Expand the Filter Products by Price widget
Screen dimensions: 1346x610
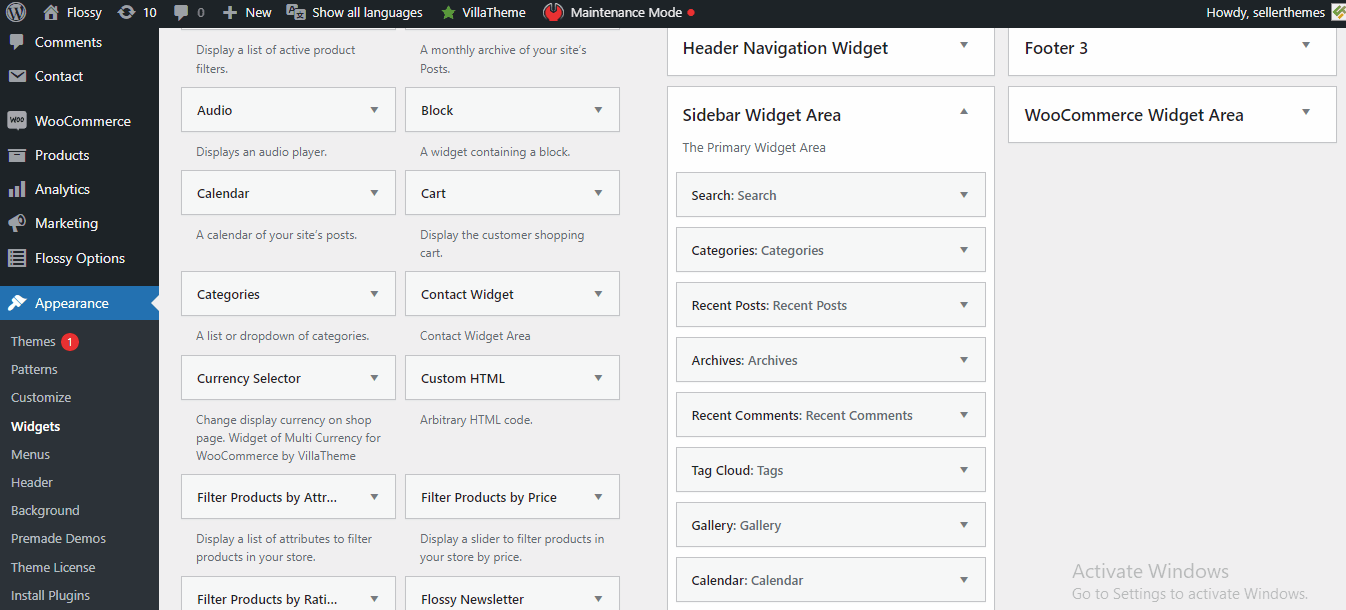click(598, 497)
